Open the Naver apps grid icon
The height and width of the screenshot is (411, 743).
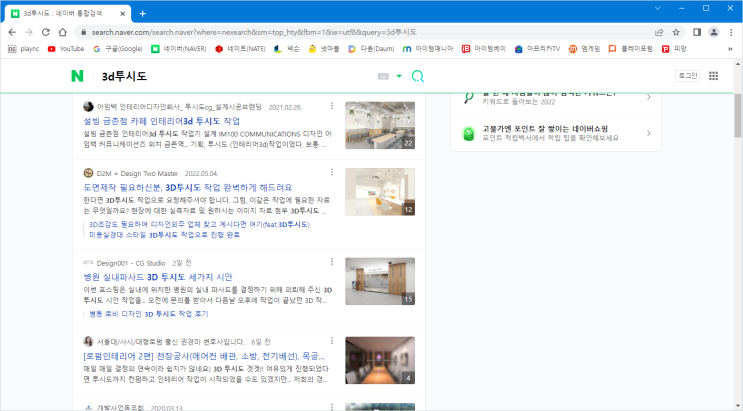tap(713, 76)
